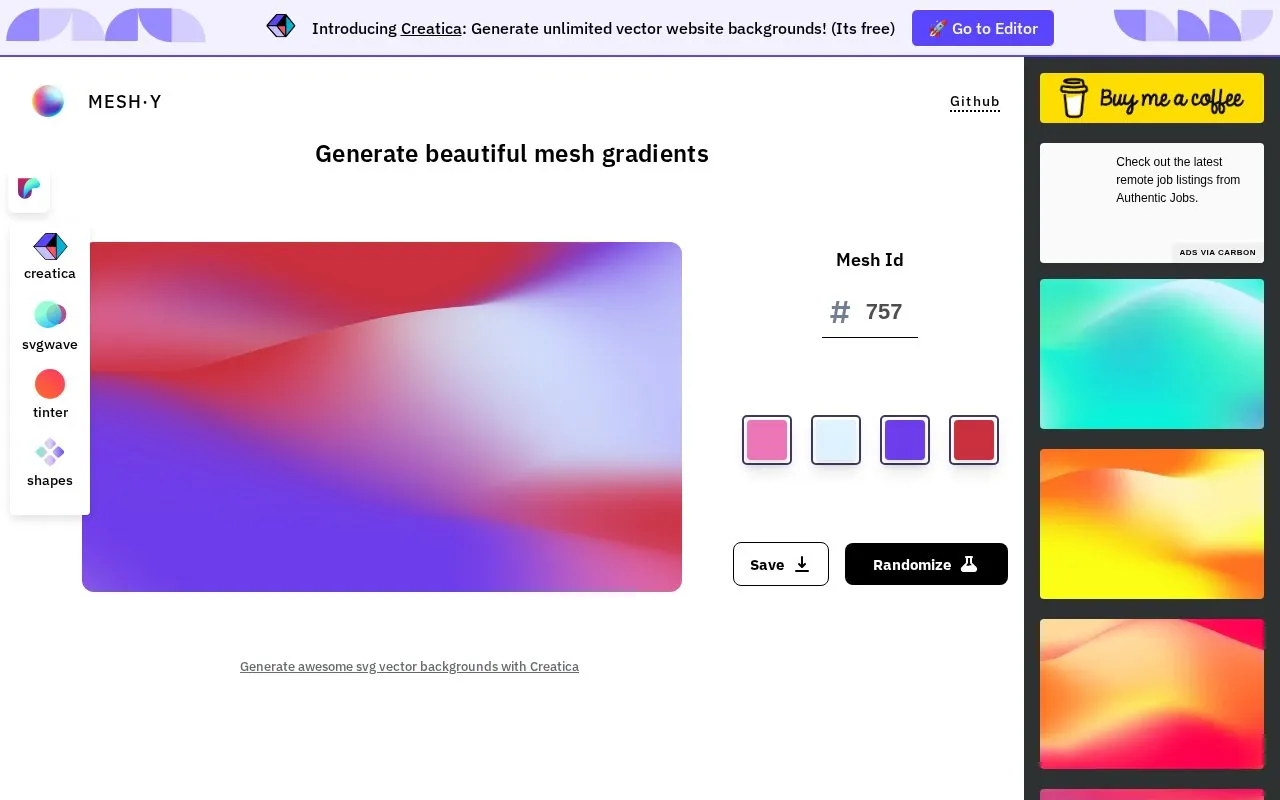The width and height of the screenshot is (1280, 800).
Task: Click the Generate beautiful mesh gradients heading
Action: click(512, 153)
